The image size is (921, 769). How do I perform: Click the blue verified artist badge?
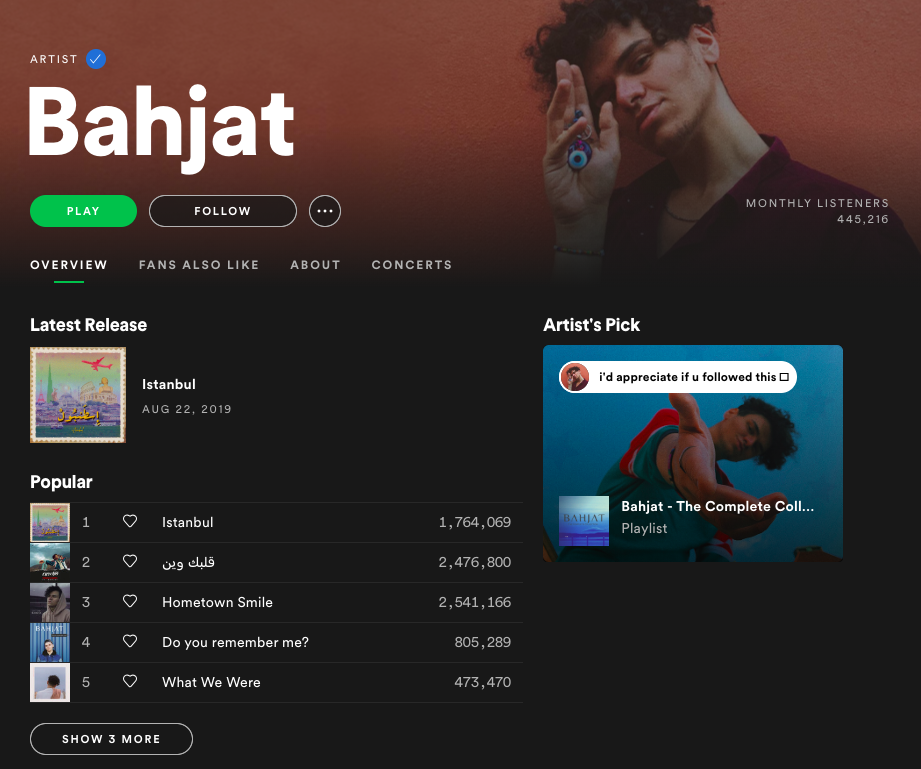(x=96, y=59)
